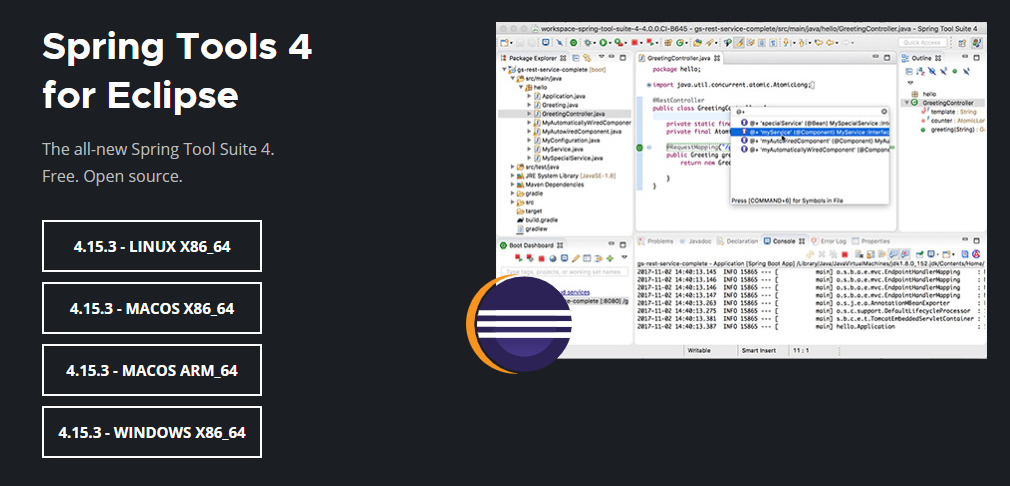Click the red stop icon in Boot Dashboard
Viewport: 1010px width, 486px height.
pos(541,258)
